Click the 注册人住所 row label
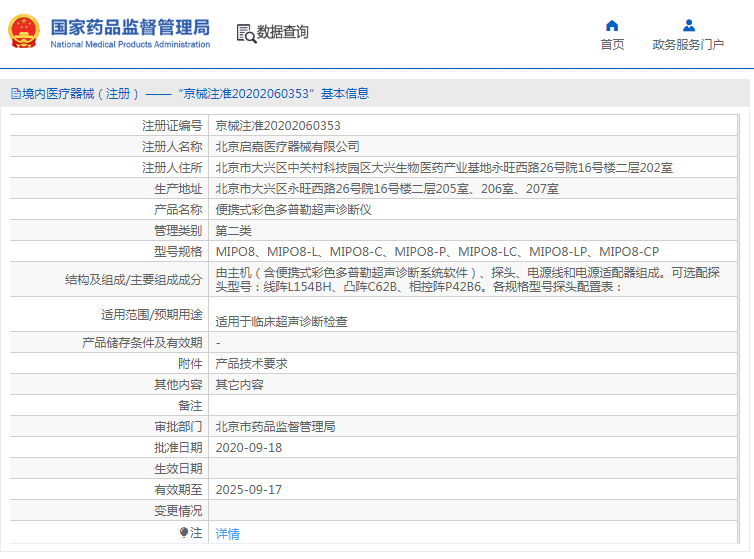Viewport: 754px width, 559px height. [x=172, y=168]
